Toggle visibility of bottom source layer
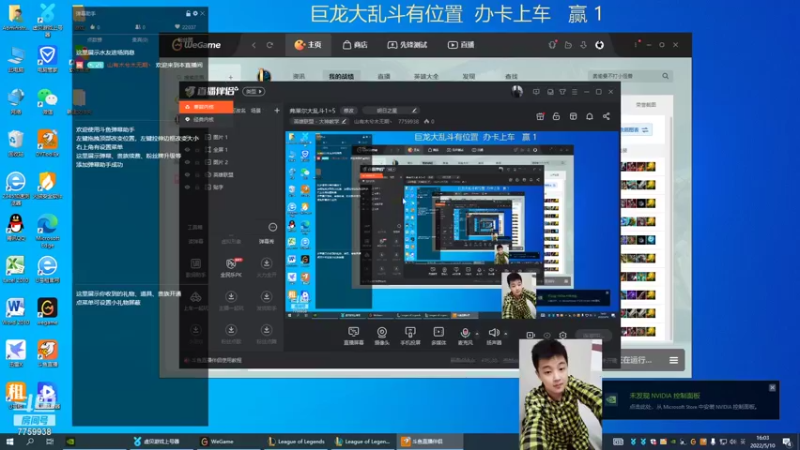This screenshot has height=450, width=800. coord(187,187)
